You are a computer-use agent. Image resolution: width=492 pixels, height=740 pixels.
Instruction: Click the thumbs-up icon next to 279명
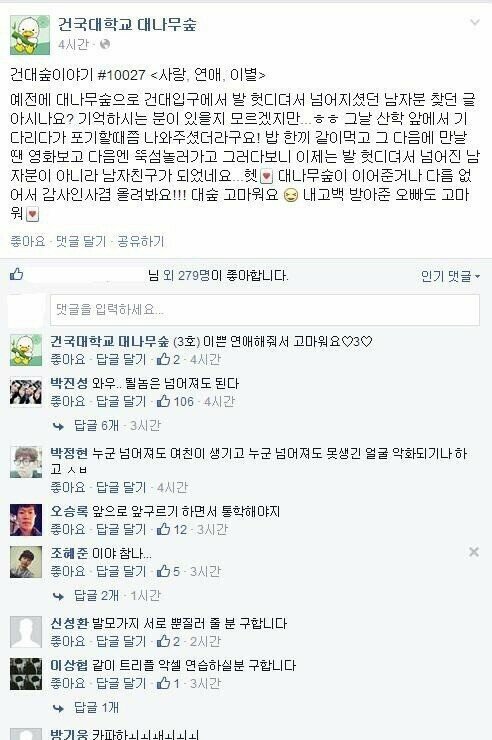tap(17, 274)
